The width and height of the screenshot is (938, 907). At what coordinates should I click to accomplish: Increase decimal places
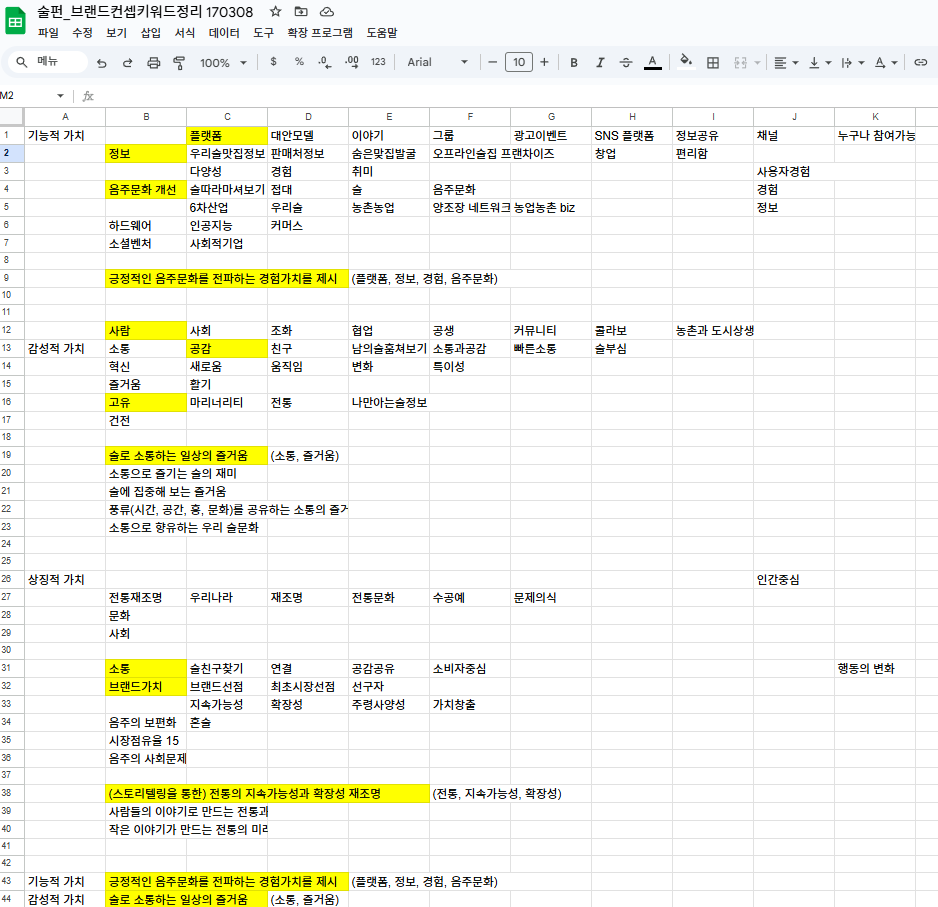coord(352,62)
